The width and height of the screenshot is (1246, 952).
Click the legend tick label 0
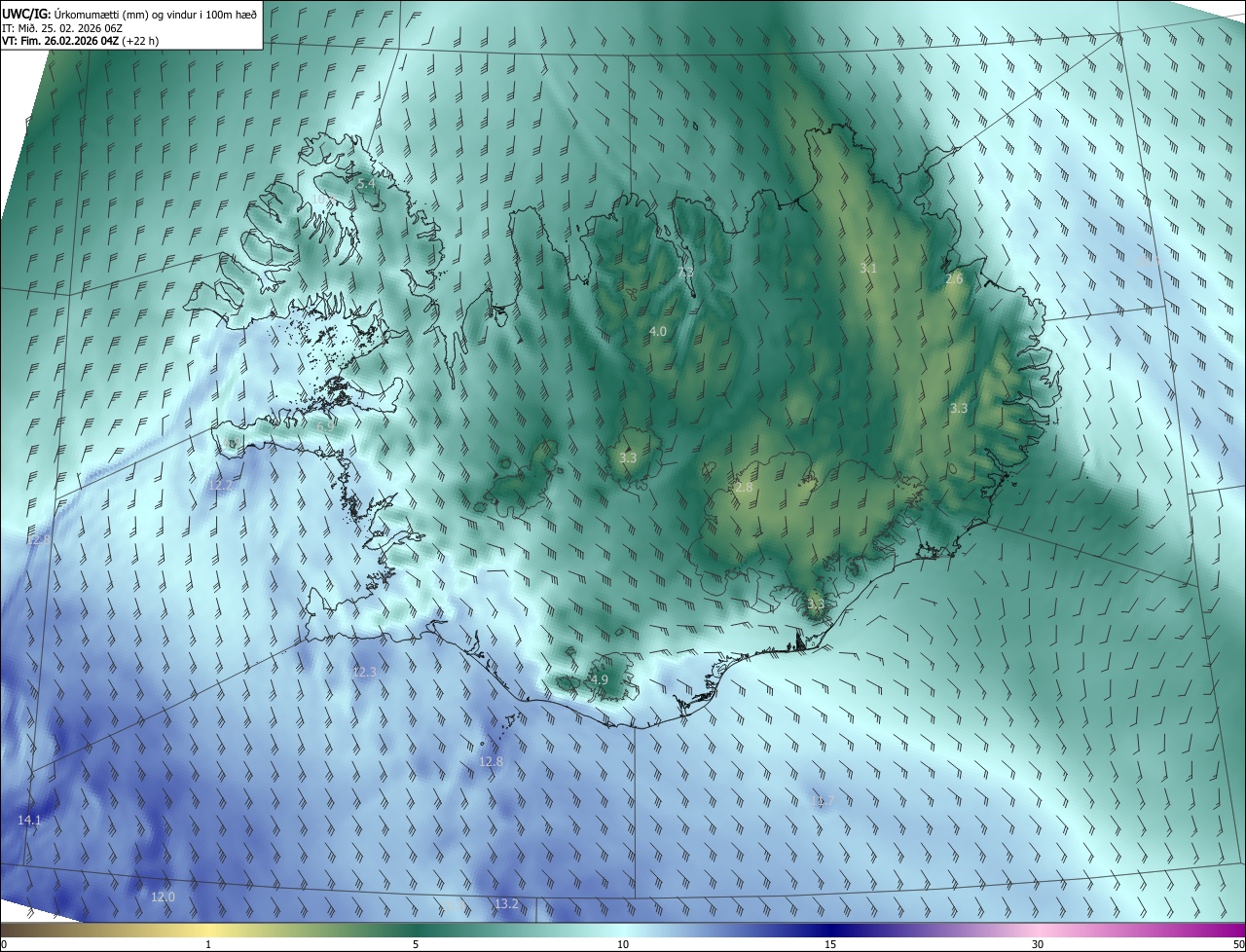tap(4, 944)
